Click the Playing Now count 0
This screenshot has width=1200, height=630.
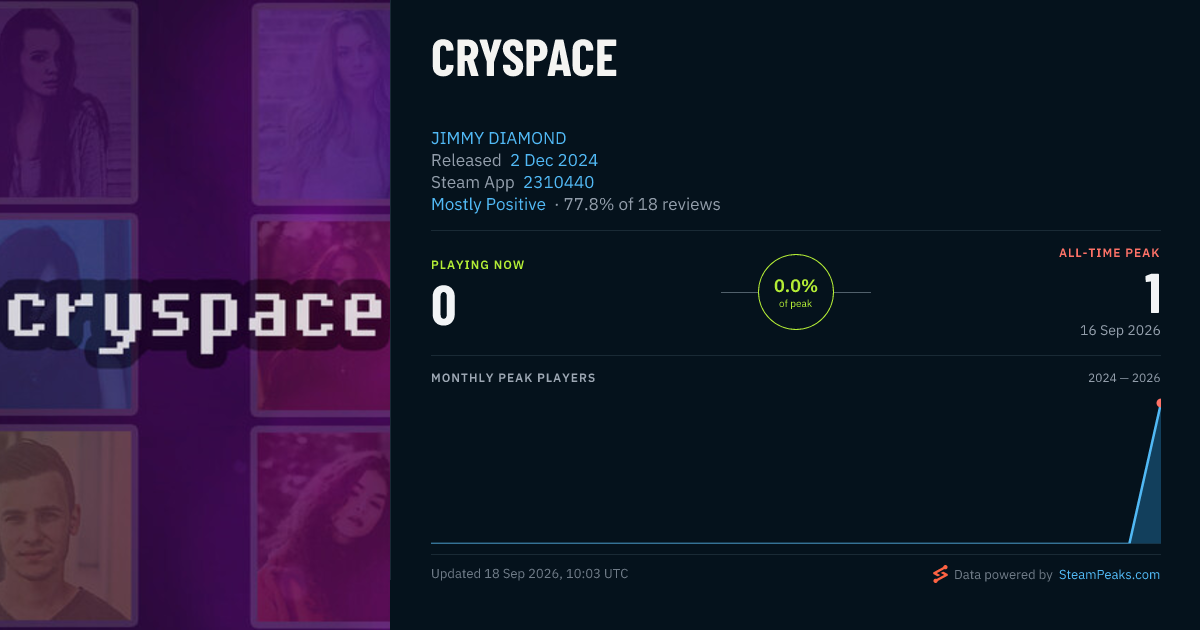444,306
